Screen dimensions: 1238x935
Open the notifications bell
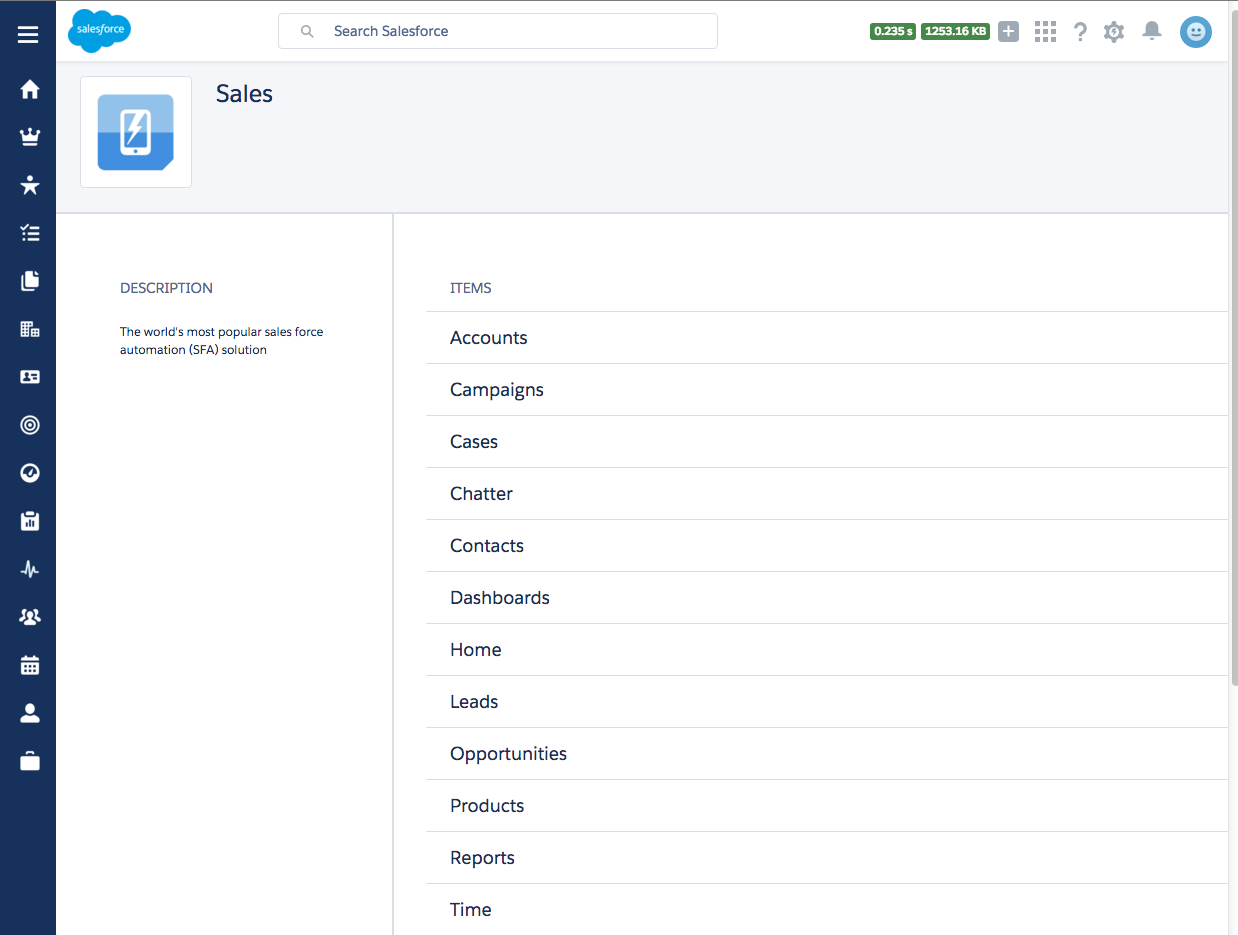pyautogui.click(x=1152, y=31)
